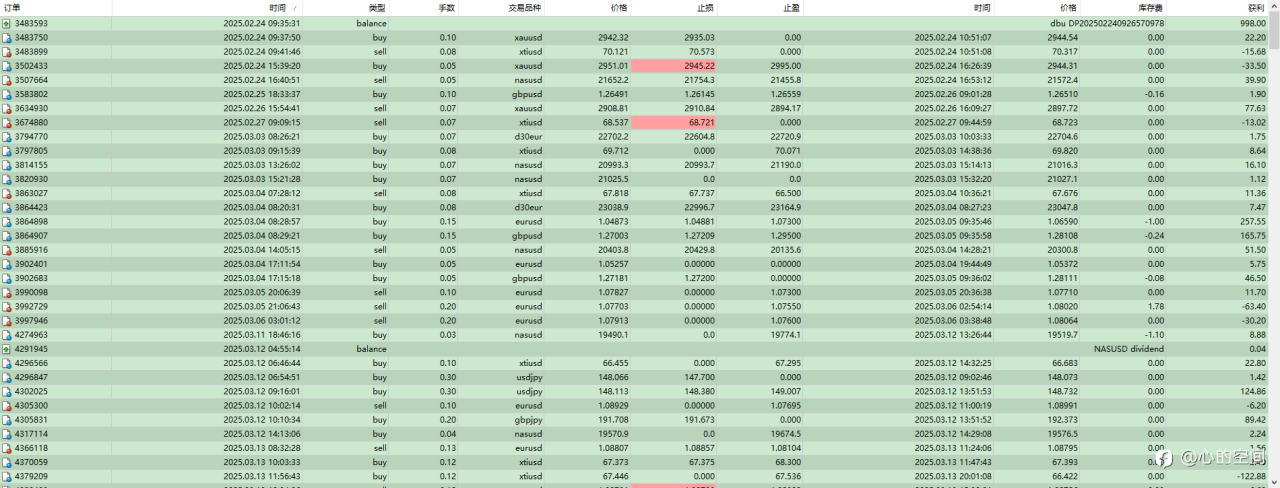Click the trade icon of order 3820930
Screen dimensions: 1280x488
click(x=6, y=179)
